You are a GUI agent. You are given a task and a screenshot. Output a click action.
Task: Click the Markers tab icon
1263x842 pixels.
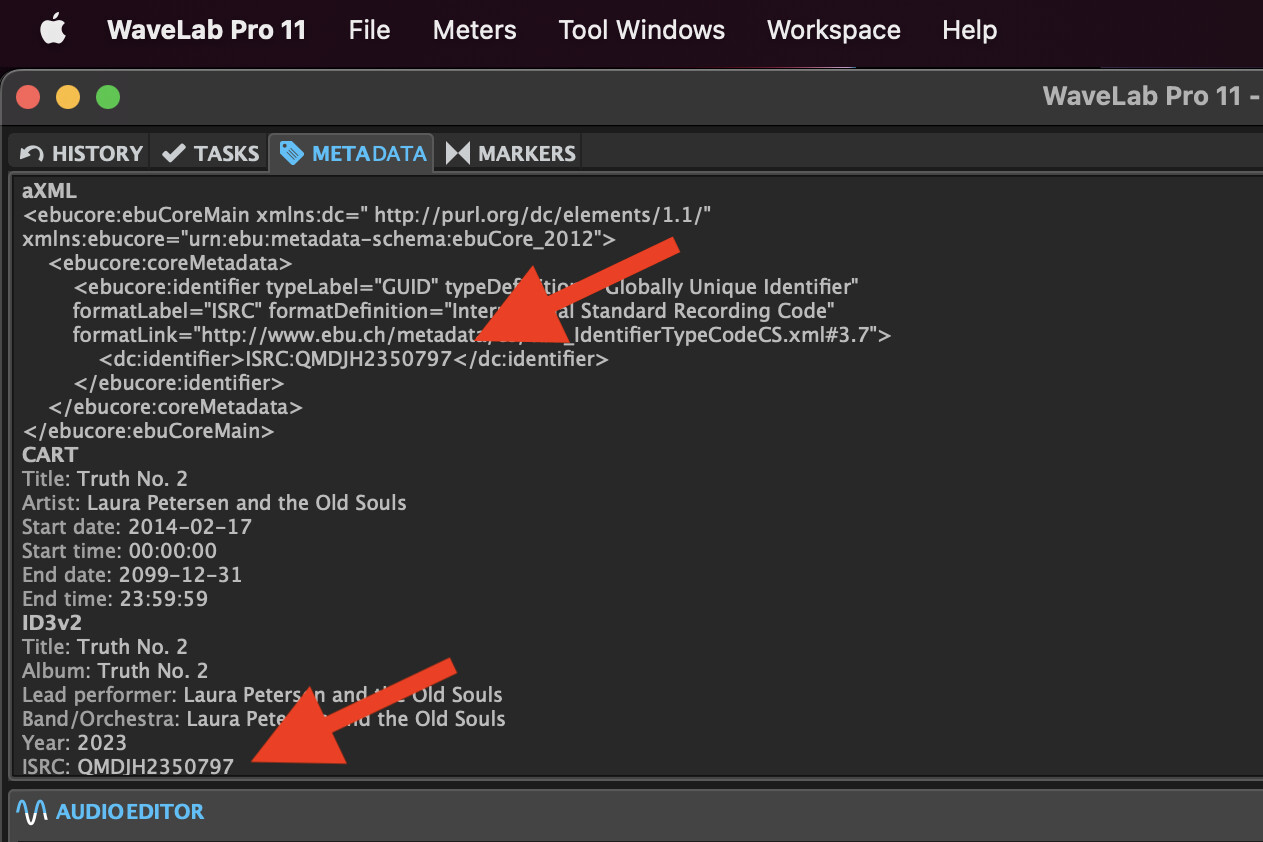click(x=458, y=153)
